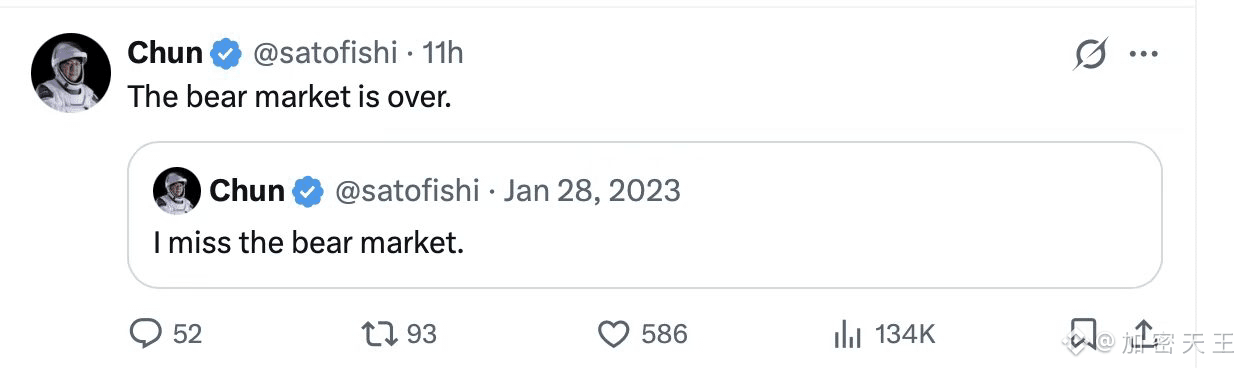Open the @satofishi handle on the main tweet
Viewport: 1242px width, 368px height.
point(325,53)
